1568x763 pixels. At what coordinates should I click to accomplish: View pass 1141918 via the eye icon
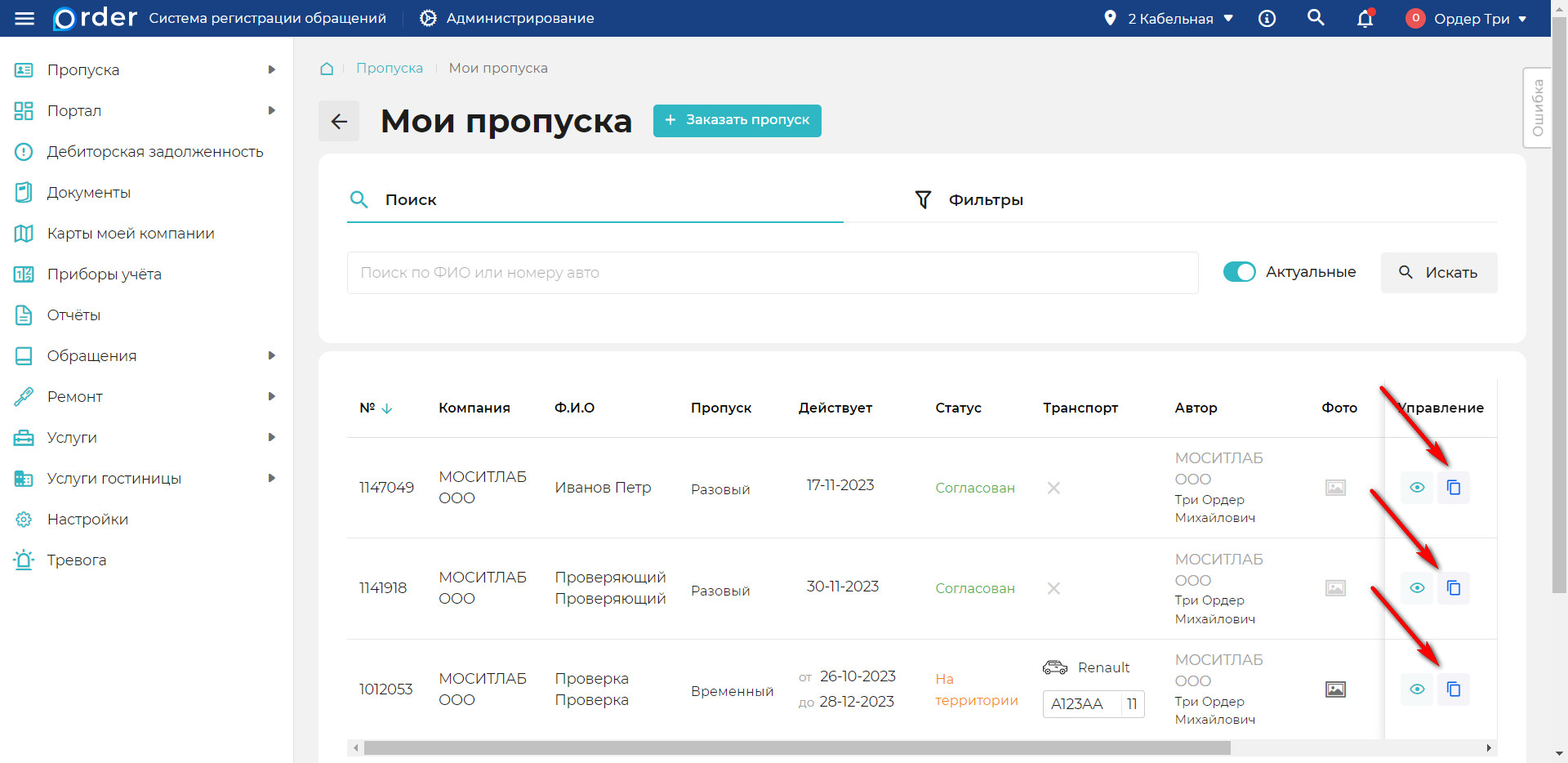[x=1417, y=587]
